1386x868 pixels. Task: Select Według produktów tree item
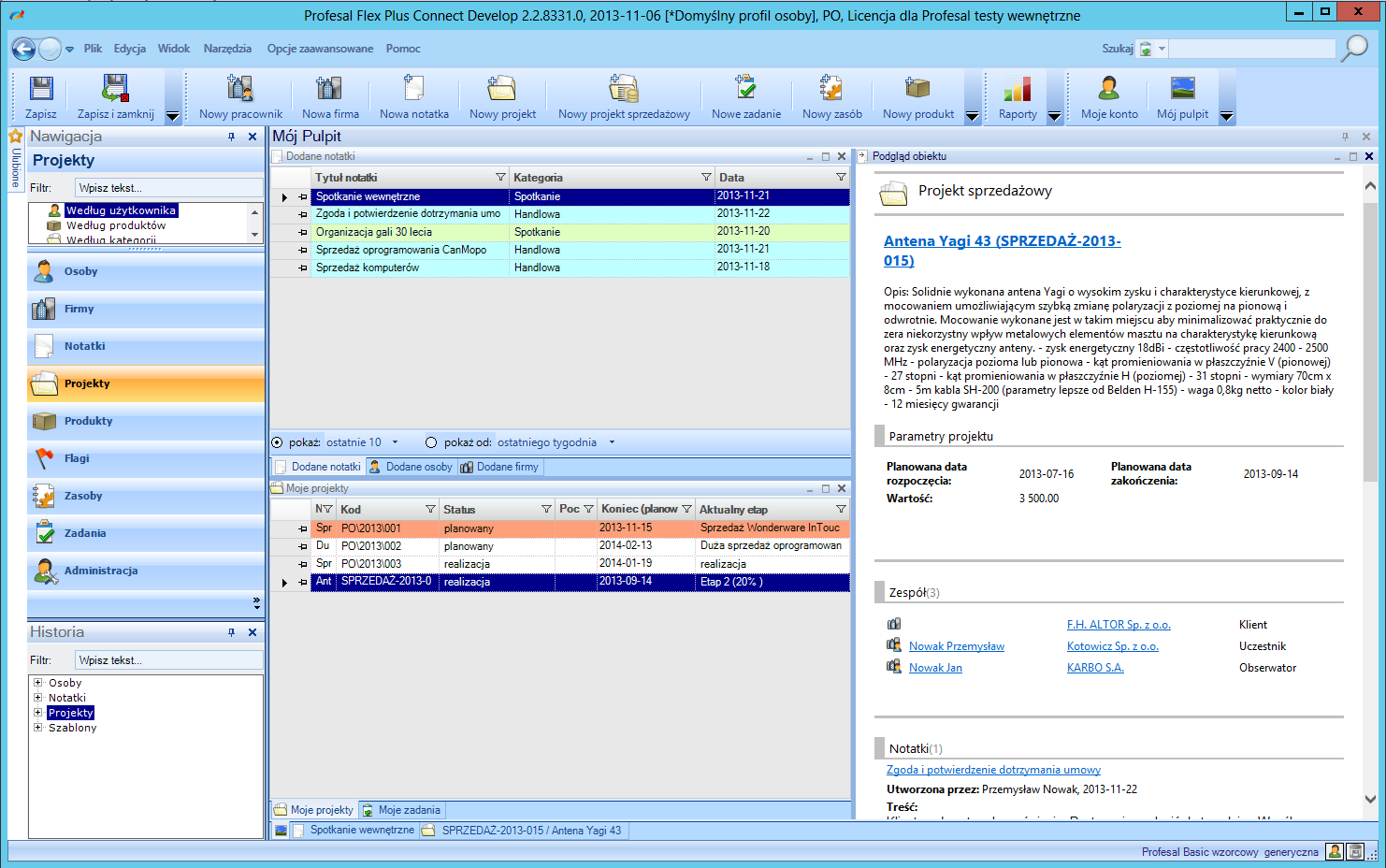point(116,225)
